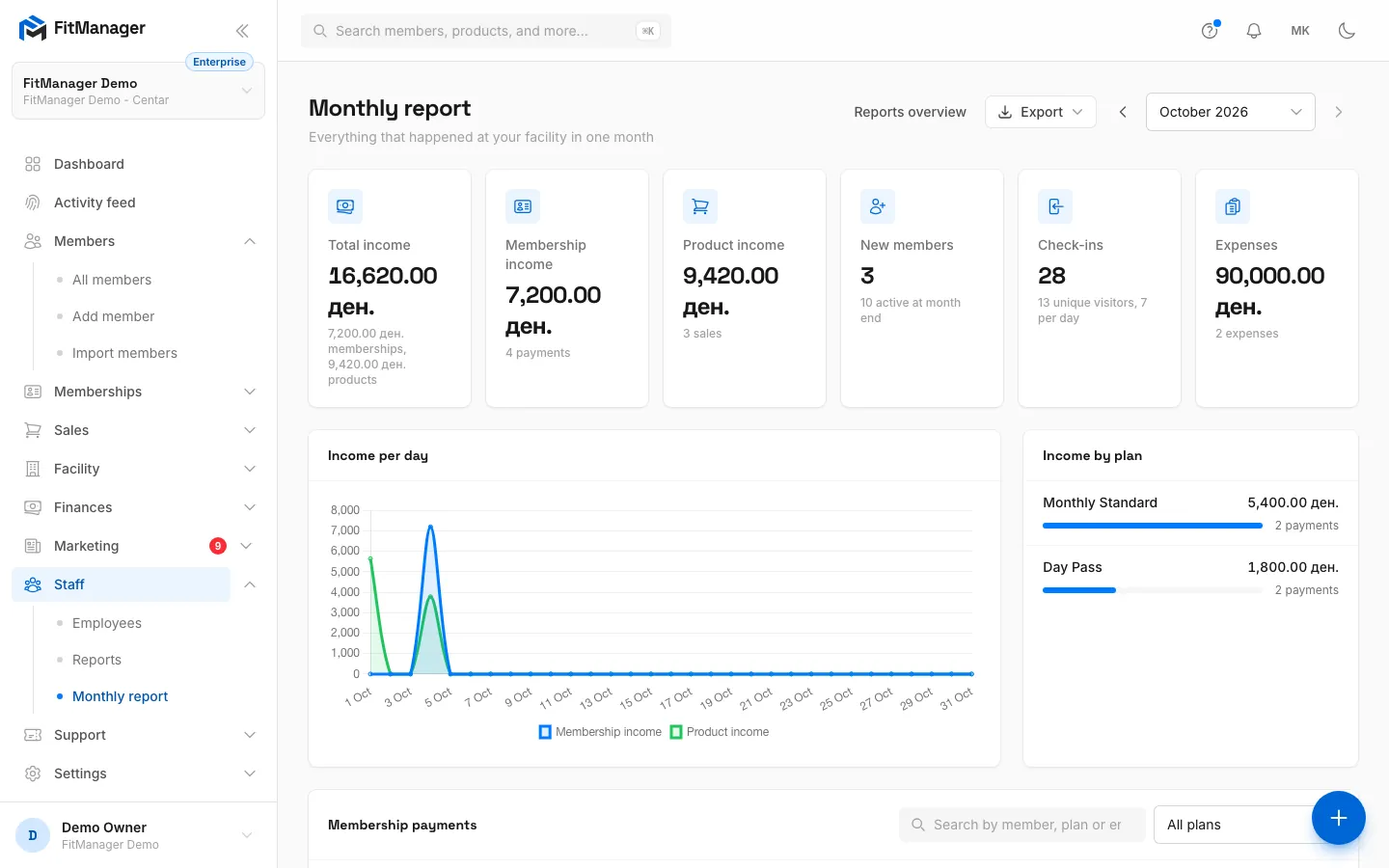Click the Activity feed fingerprint icon
This screenshot has width=1389, height=868.
click(x=33, y=203)
